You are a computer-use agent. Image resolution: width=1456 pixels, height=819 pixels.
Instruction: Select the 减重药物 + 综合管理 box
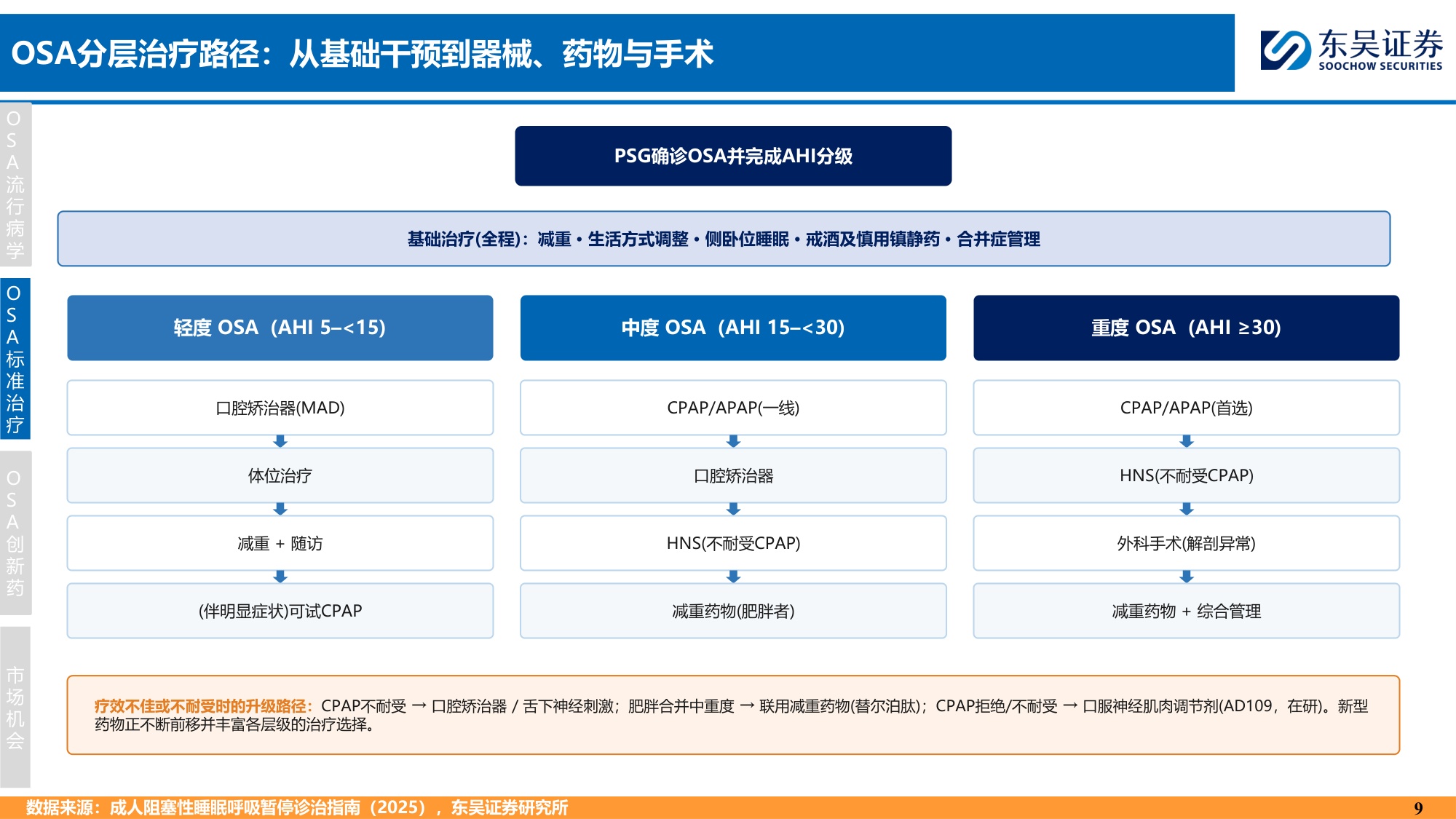(x=1187, y=611)
